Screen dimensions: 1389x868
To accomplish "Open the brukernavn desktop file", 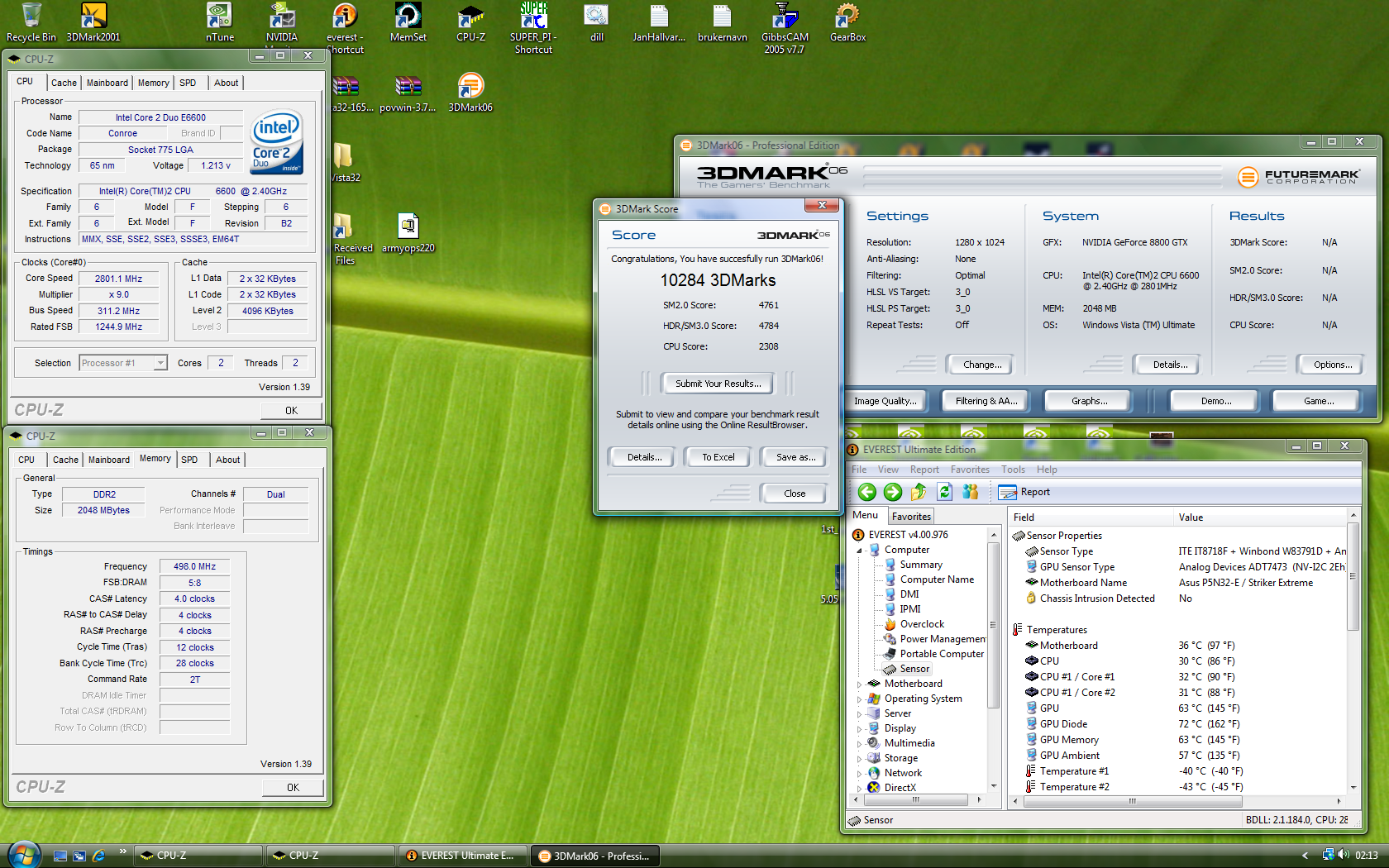I will (x=722, y=22).
